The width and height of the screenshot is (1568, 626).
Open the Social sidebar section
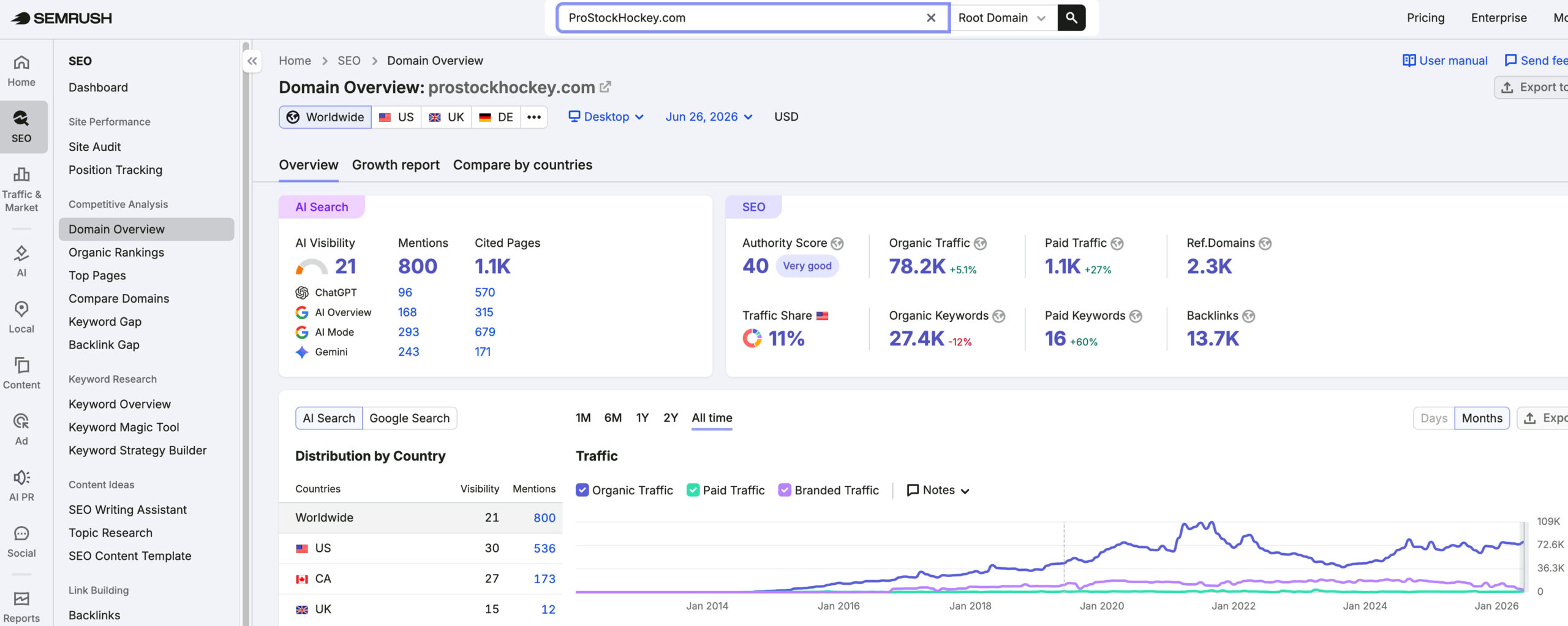(21, 541)
